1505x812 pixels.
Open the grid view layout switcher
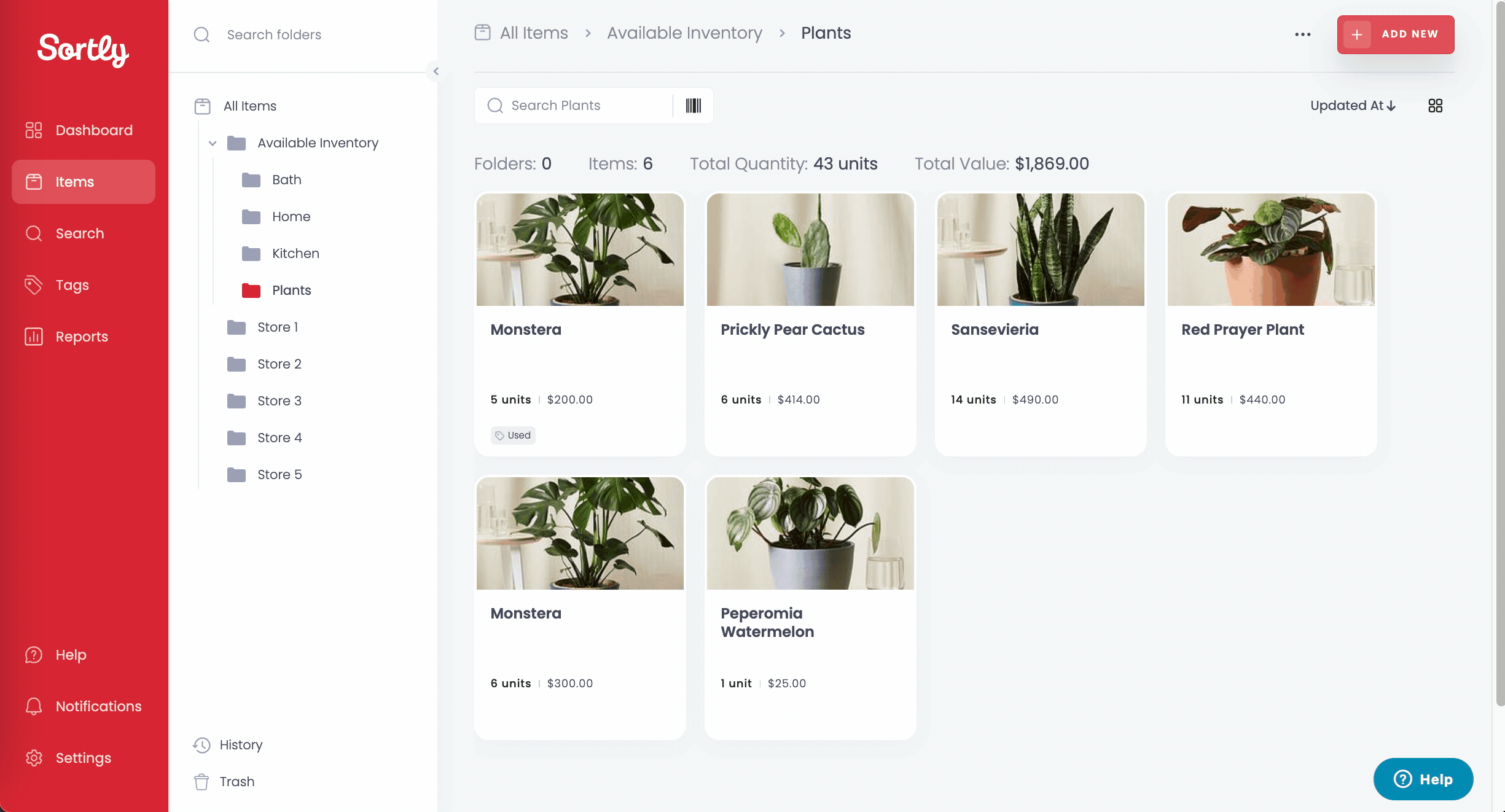(1436, 105)
